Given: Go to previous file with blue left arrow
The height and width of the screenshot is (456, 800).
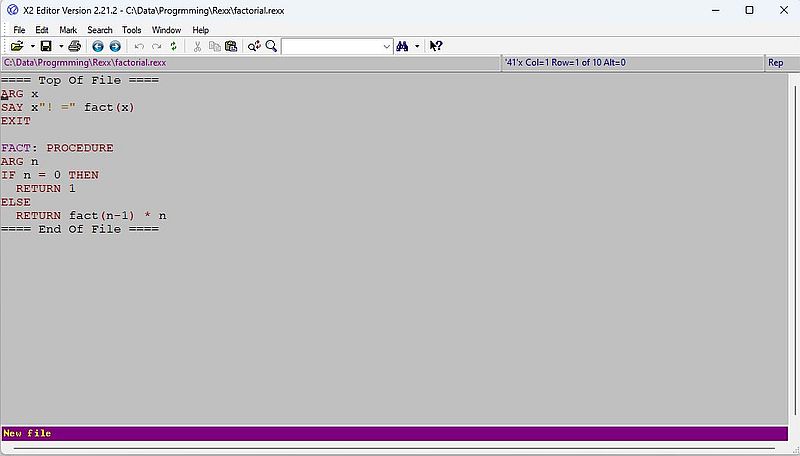Looking at the screenshot, I should point(98,46).
